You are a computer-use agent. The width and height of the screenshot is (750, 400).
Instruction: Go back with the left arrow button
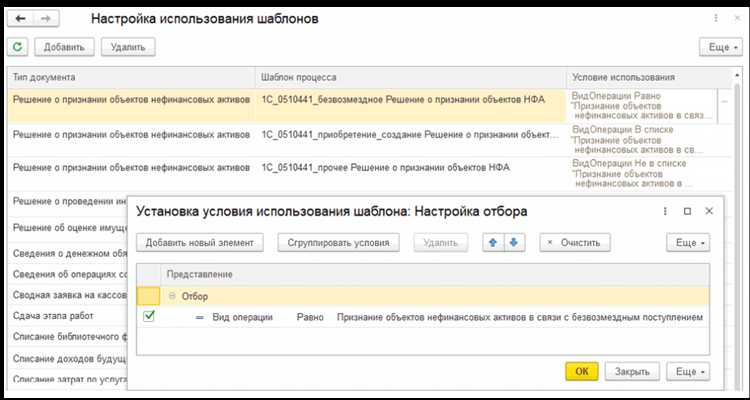point(20,19)
